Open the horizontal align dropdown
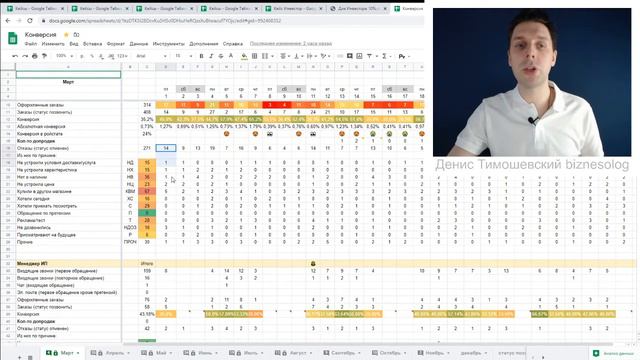Screen dimensions: 640x360 [284, 56]
